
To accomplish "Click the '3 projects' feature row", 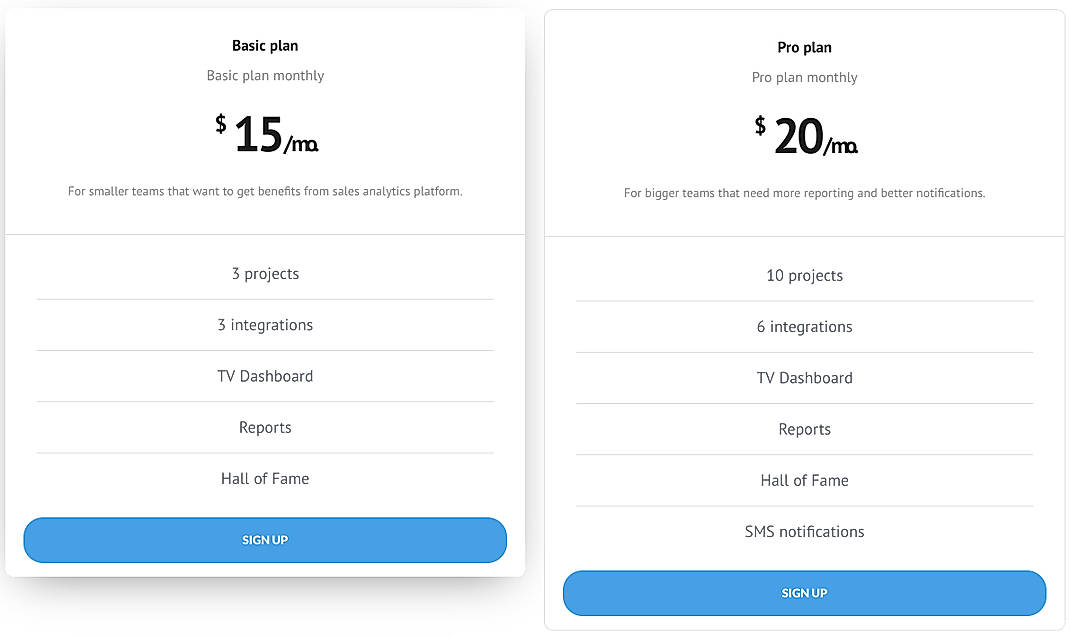I will point(265,273).
